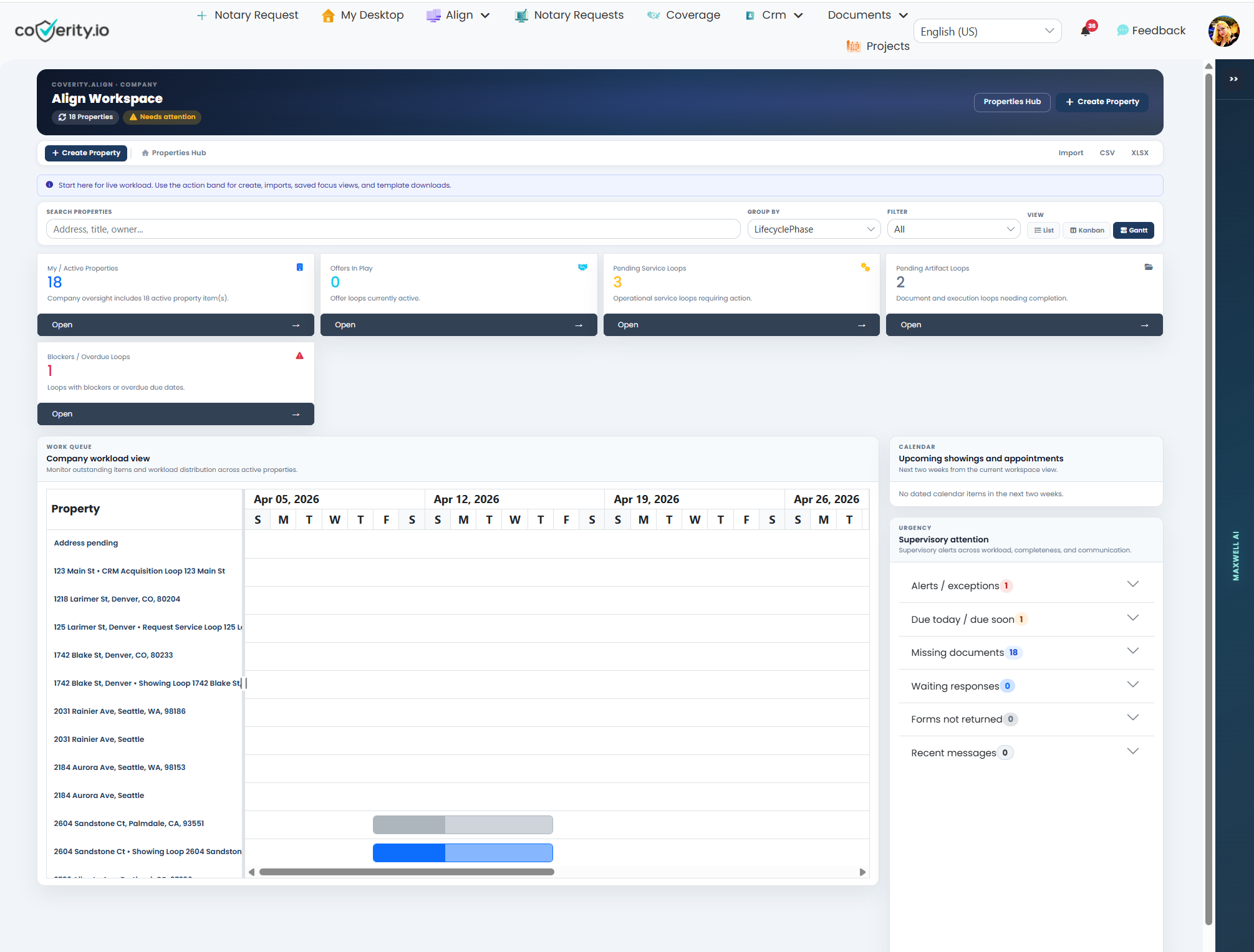The width and height of the screenshot is (1254, 952).
Task: Go to Notary Requests
Action: point(569,16)
